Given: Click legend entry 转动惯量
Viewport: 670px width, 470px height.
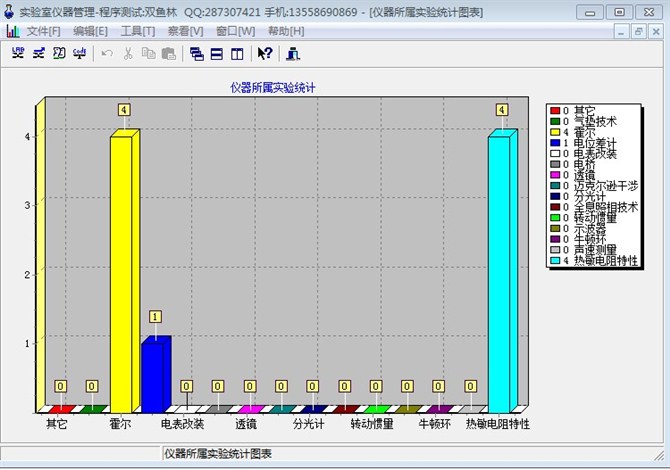Looking at the screenshot, I should coord(595,217).
